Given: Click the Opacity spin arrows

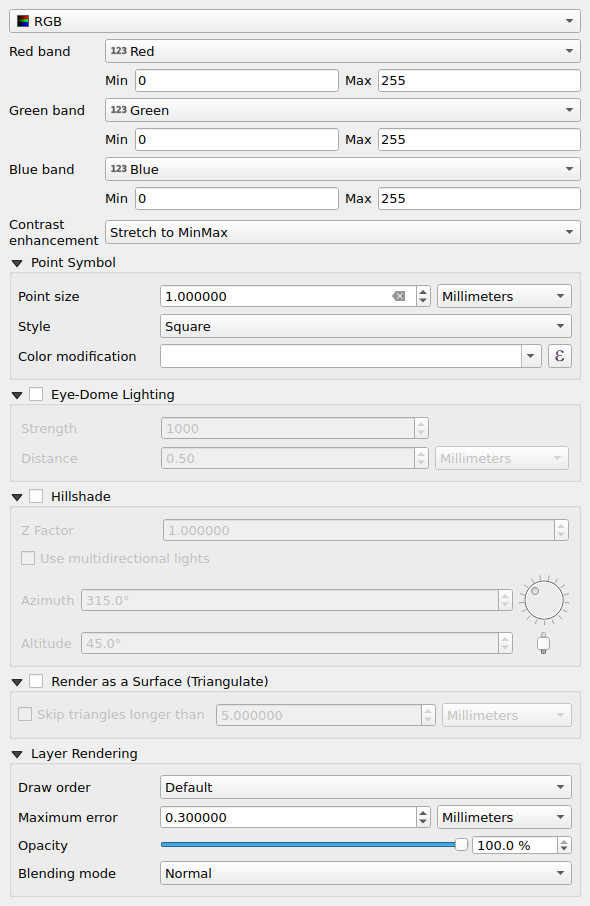Looking at the screenshot, I should [564, 845].
